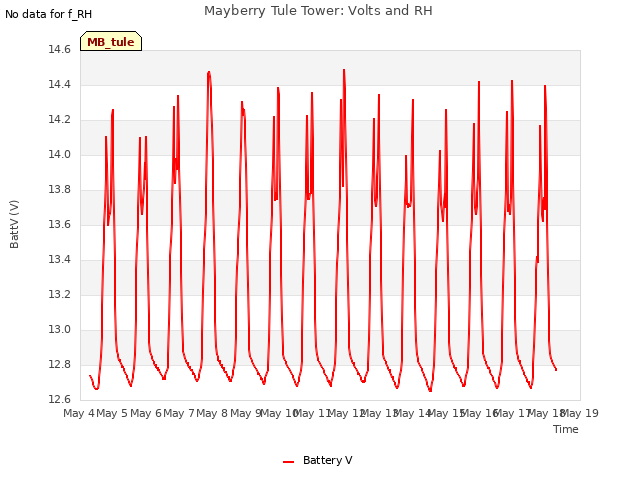Click the 'No data for f_RH' message
Screen dimensions: 640x480
48,14
